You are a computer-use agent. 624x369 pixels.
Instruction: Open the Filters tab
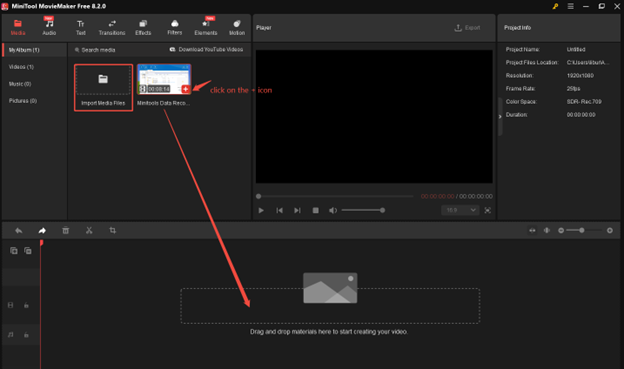click(x=174, y=27)
